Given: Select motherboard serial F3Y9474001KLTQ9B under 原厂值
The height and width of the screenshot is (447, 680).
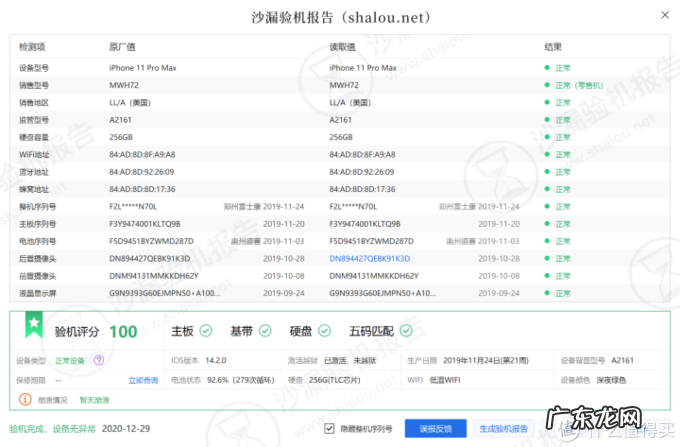Looking at the screenshot, I should point(144,224).
